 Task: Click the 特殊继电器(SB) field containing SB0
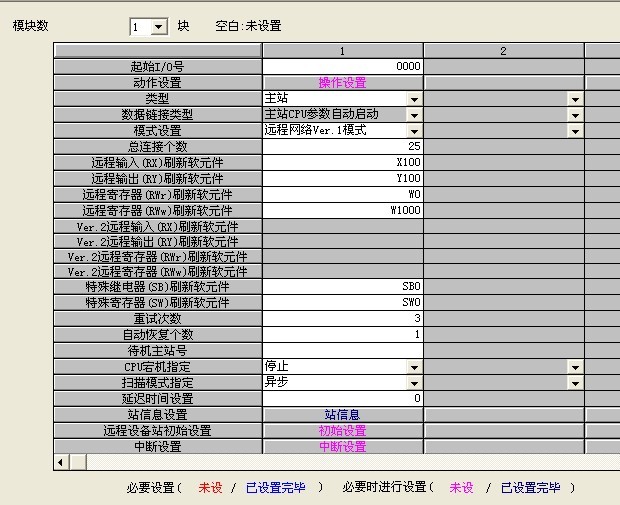343,286
